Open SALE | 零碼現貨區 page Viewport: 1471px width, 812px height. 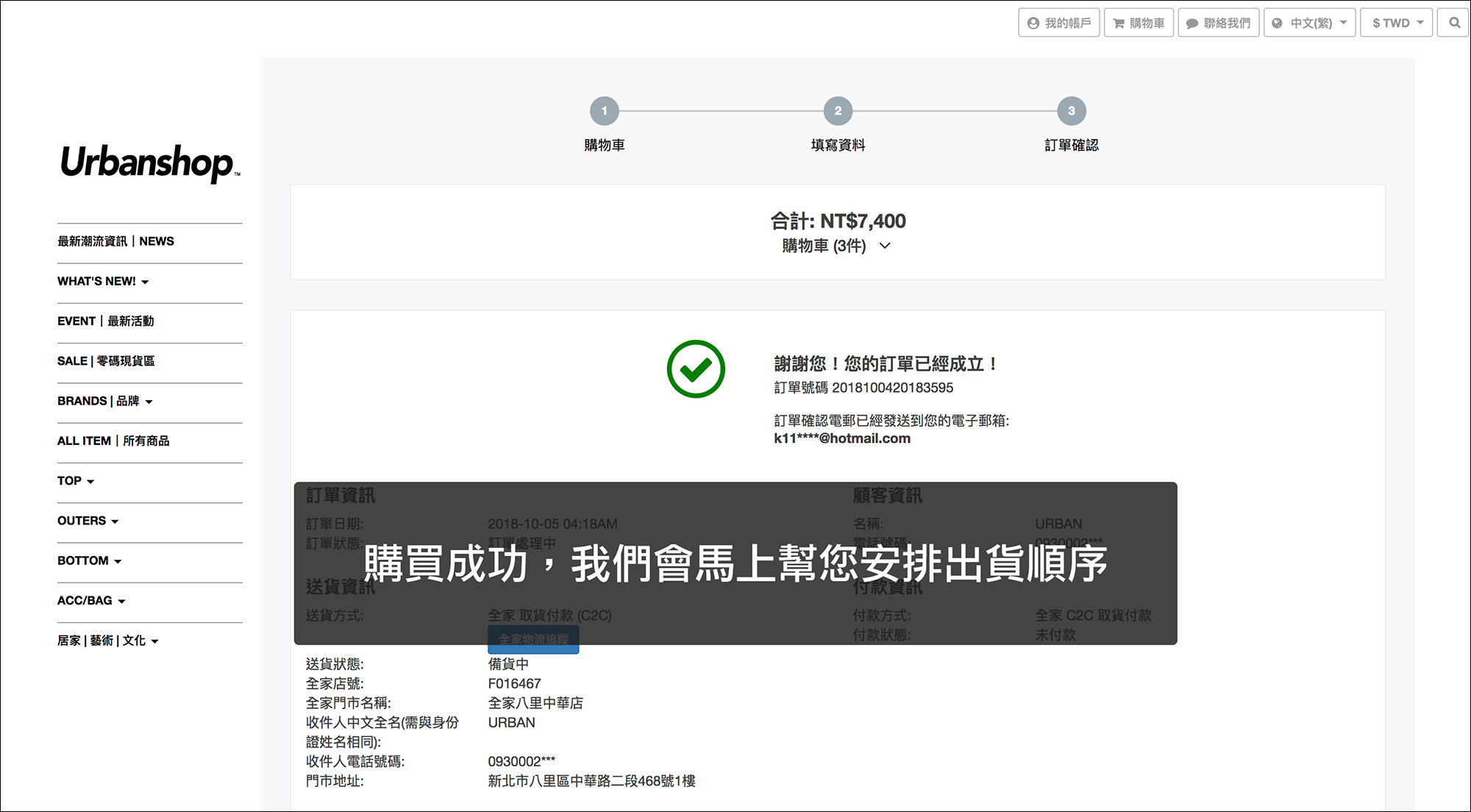(106, 361)
